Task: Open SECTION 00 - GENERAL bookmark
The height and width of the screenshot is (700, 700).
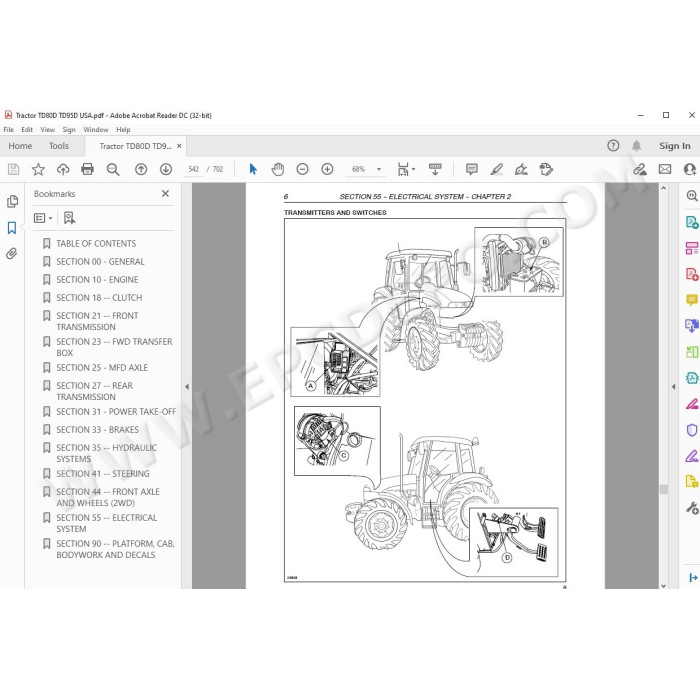Action: click(x=100, y=262)
